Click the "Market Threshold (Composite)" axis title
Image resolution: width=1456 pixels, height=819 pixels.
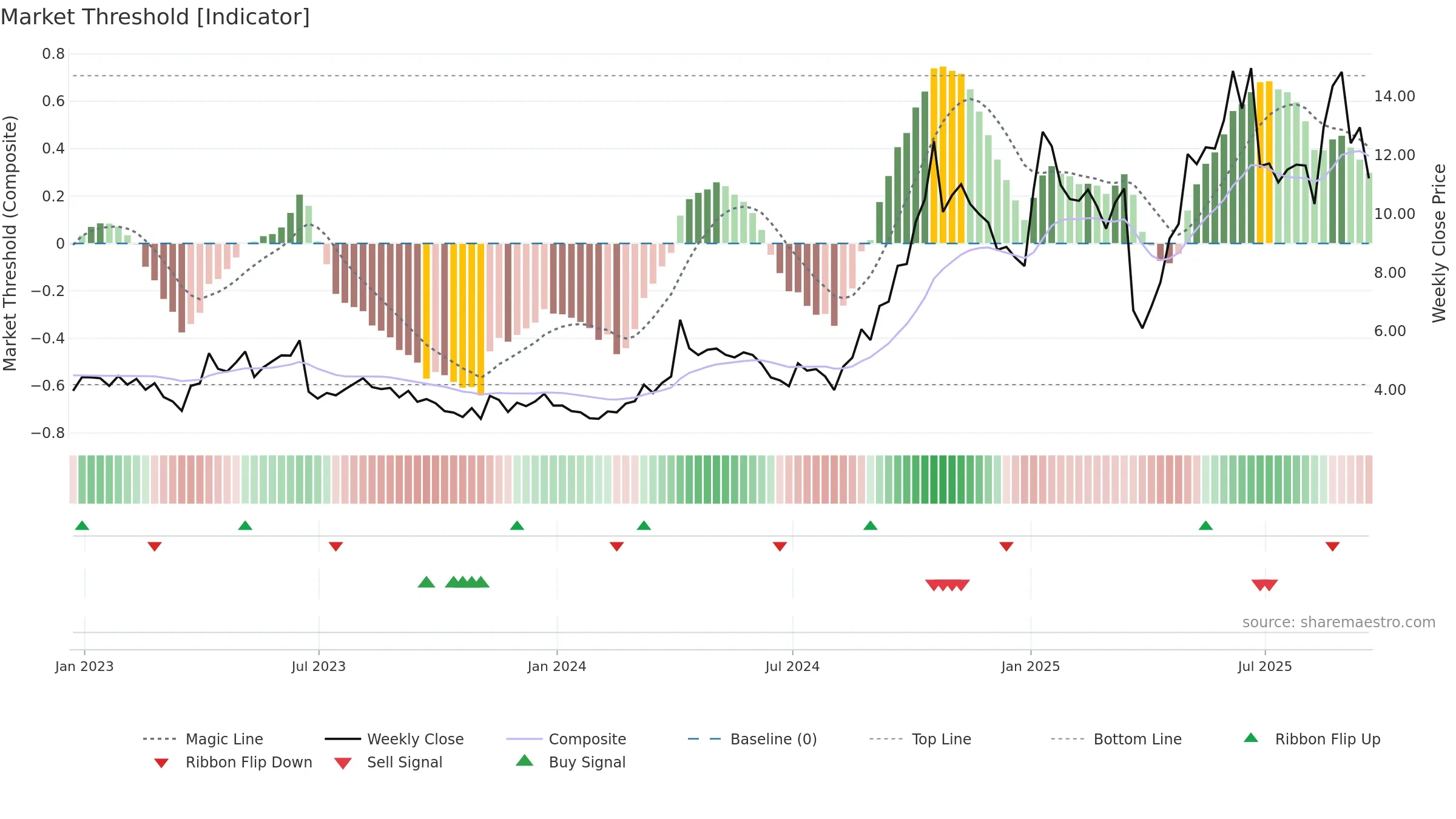coord(10,243)
